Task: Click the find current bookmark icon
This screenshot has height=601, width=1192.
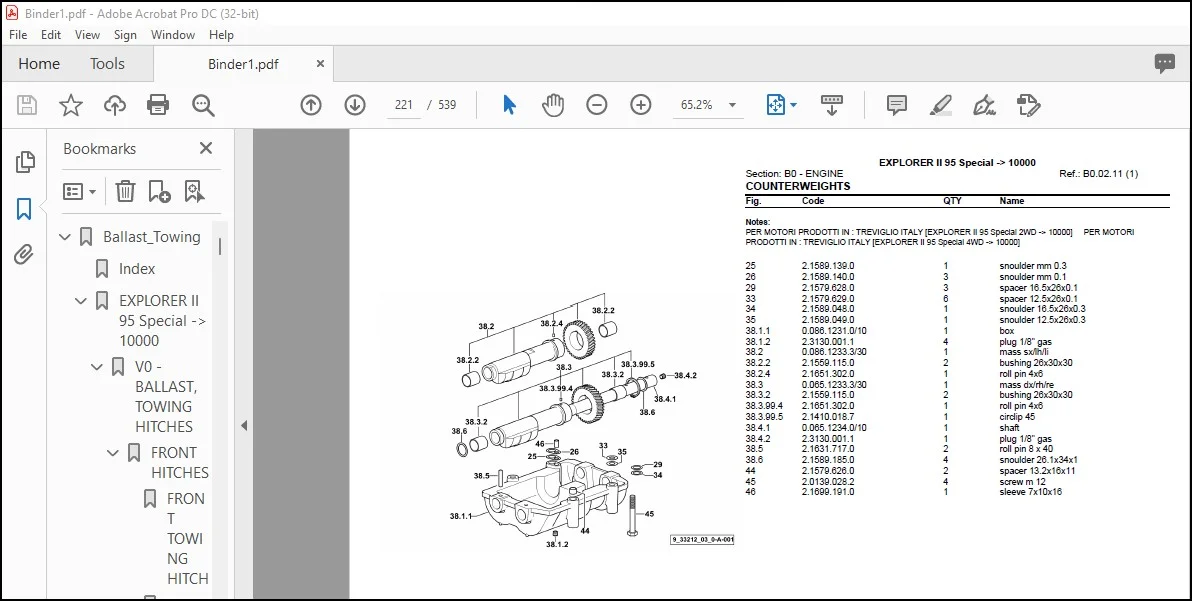Action: pos(194,191)
